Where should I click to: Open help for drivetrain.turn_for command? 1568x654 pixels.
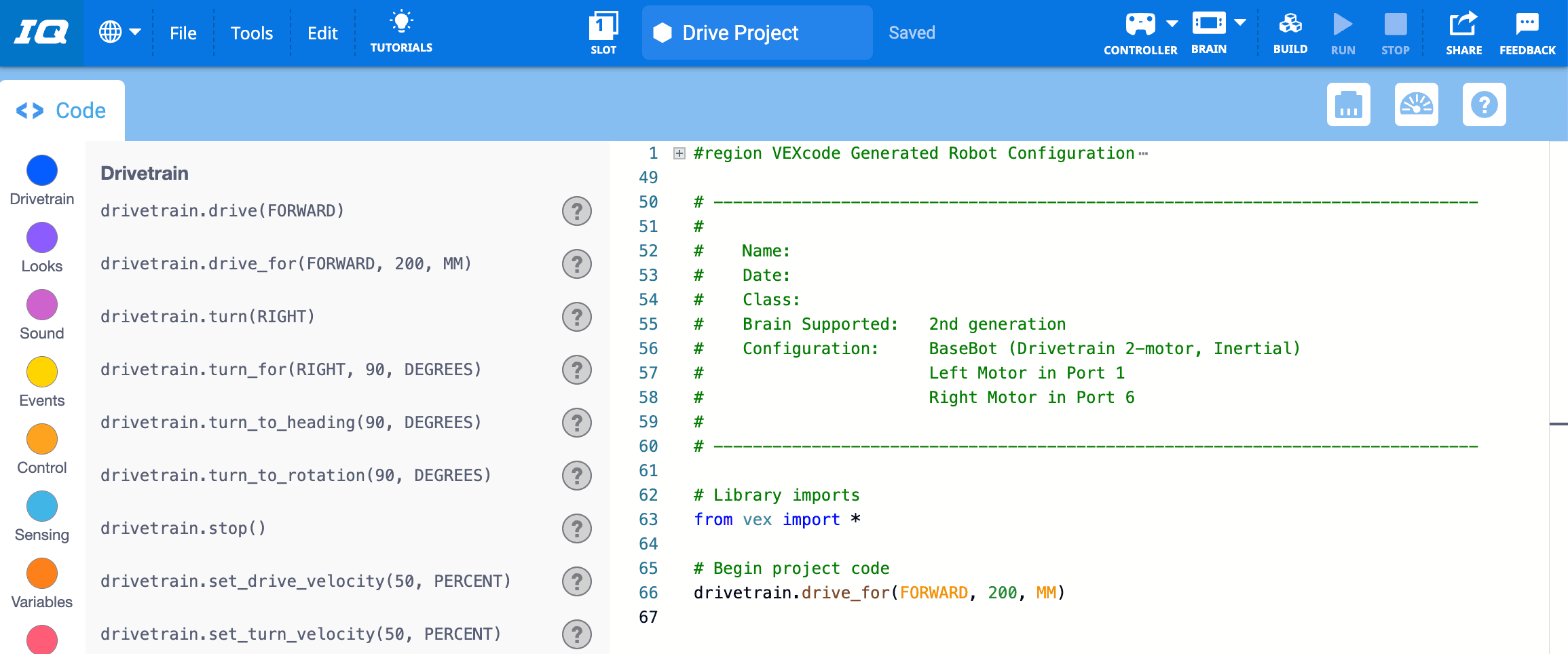click(576, 370)
